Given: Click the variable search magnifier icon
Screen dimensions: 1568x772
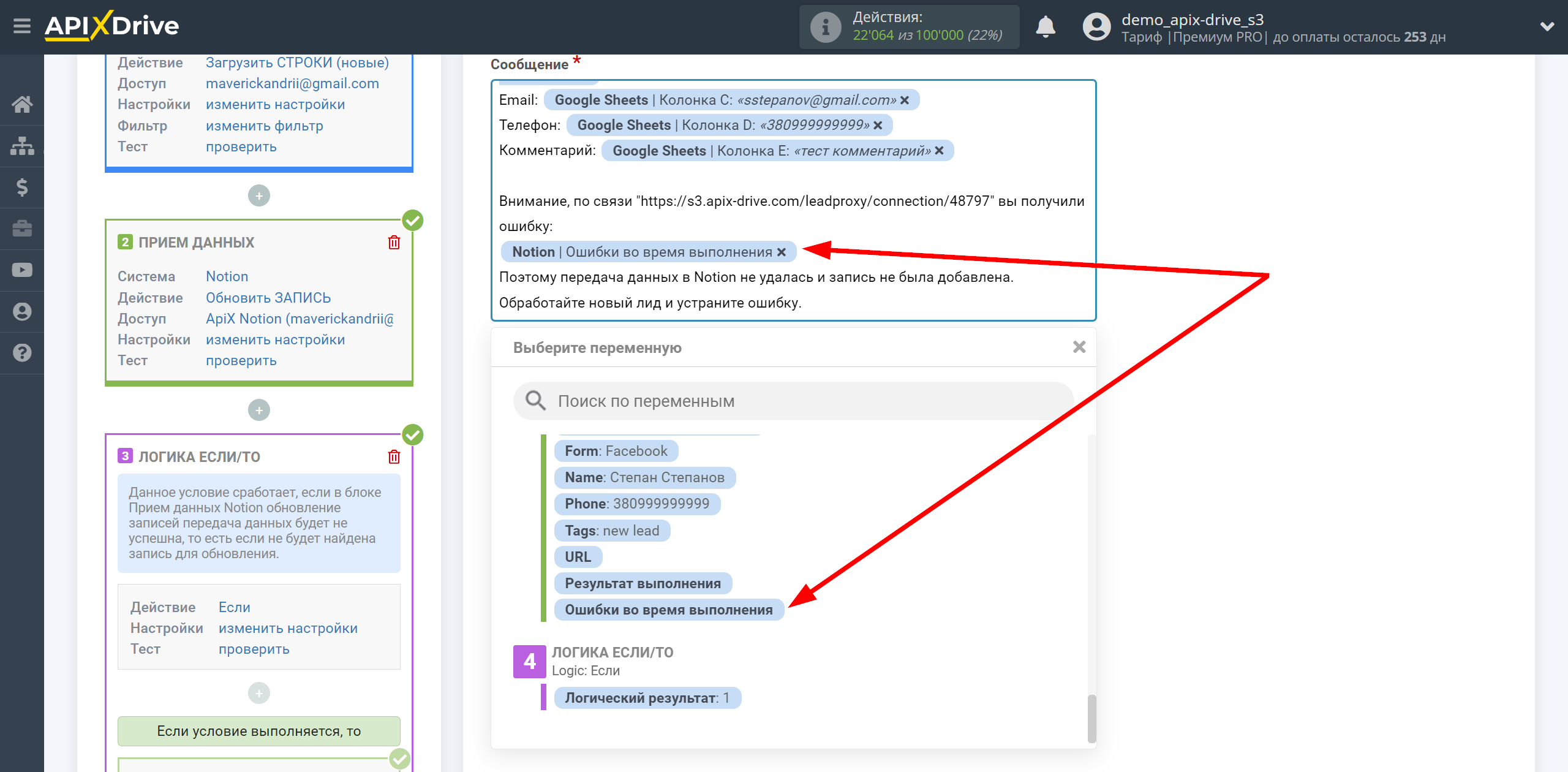Looking at the screenshot, I should [535, 401].
